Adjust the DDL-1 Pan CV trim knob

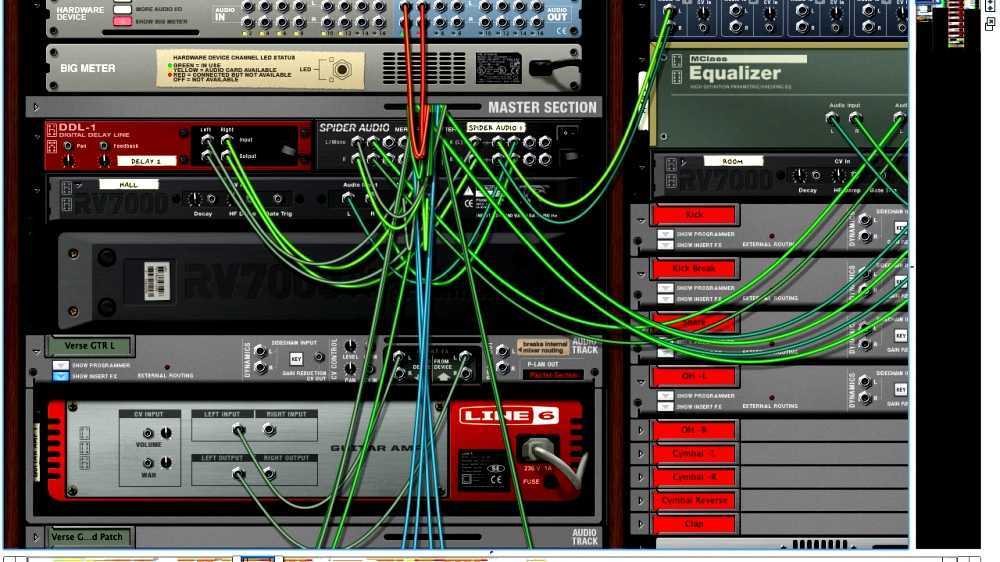pos(68,159)
